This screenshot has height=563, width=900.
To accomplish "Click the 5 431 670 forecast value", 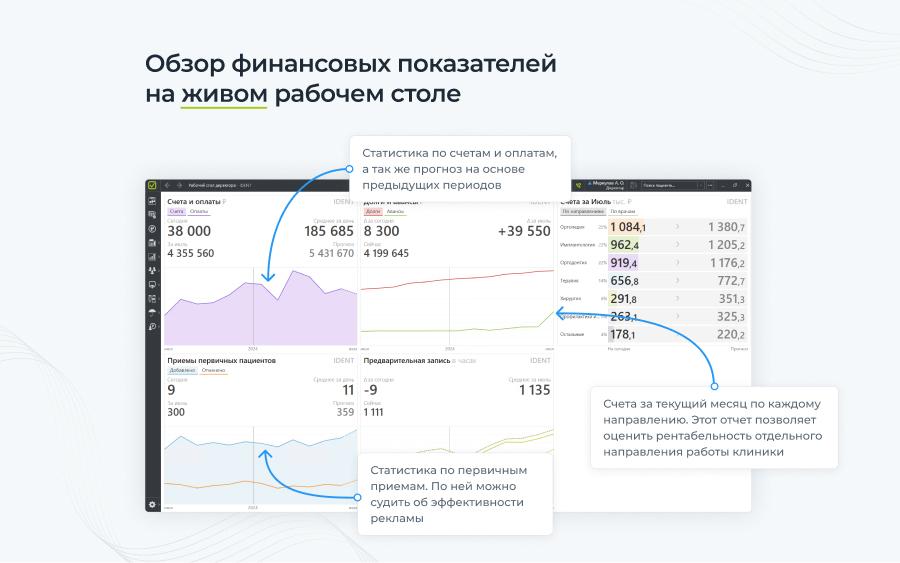I will coord(331,253).
